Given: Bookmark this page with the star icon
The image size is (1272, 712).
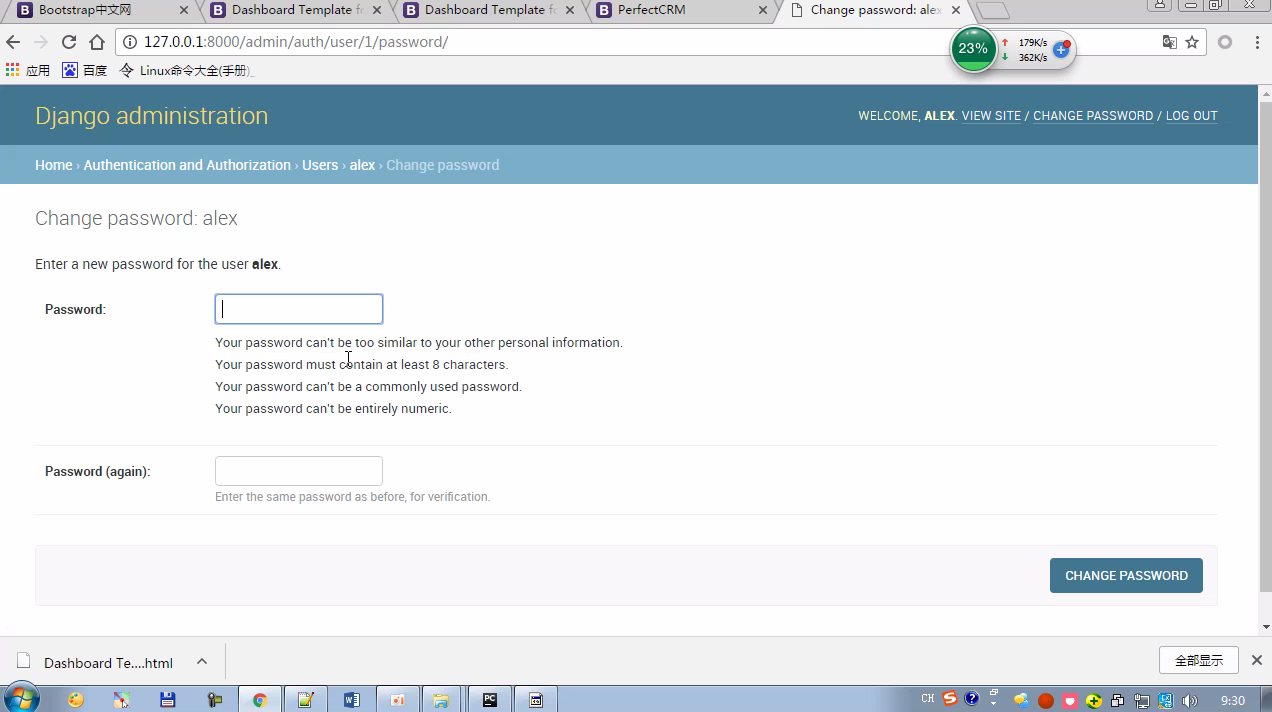Looking at the screenshot, I should [1192, 42].
